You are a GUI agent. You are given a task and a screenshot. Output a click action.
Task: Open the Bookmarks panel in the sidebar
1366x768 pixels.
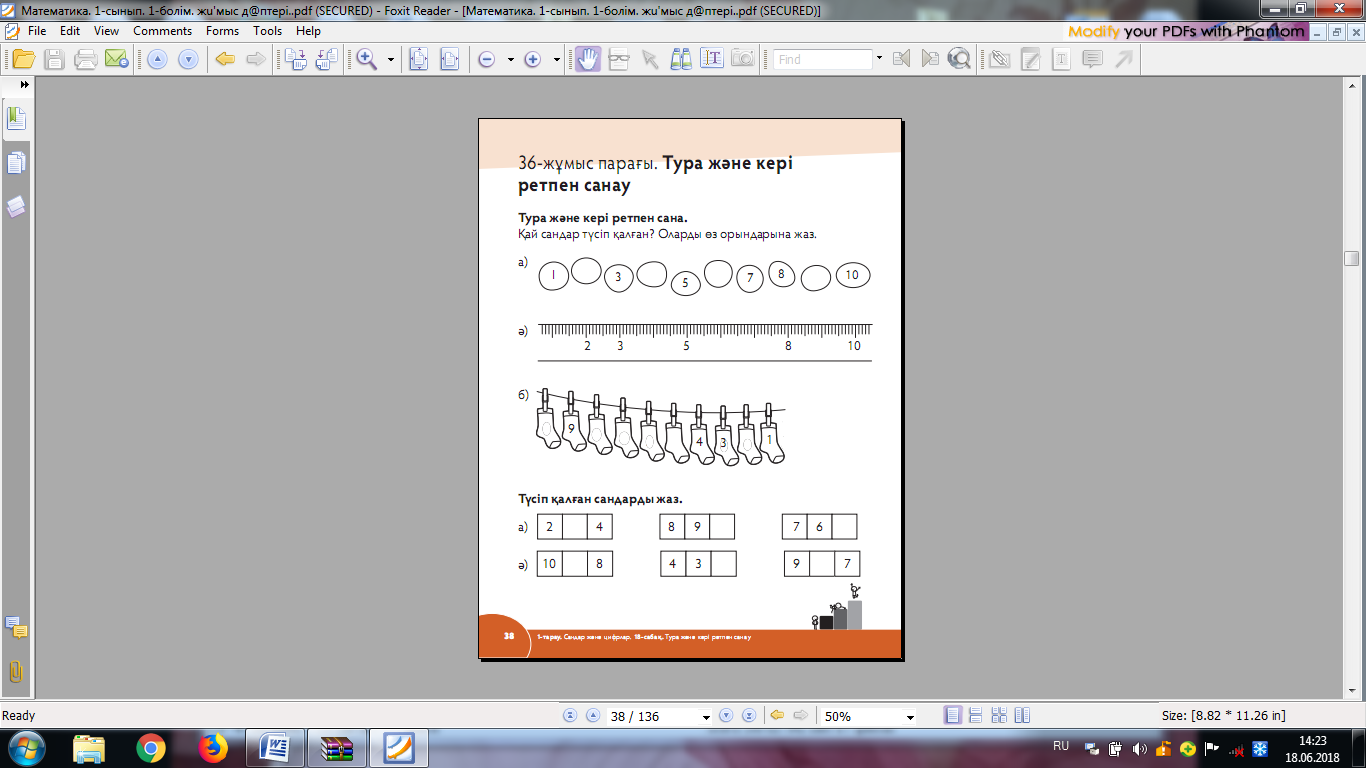[17, 119]
